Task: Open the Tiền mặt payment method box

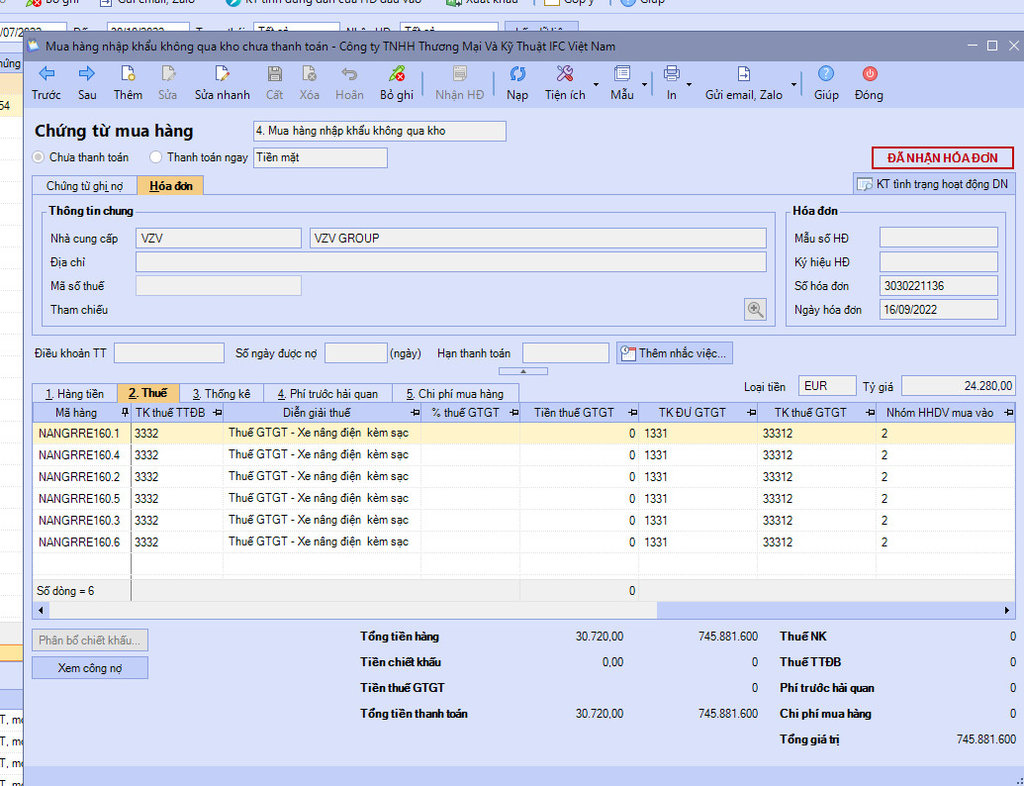Action: 320,157
